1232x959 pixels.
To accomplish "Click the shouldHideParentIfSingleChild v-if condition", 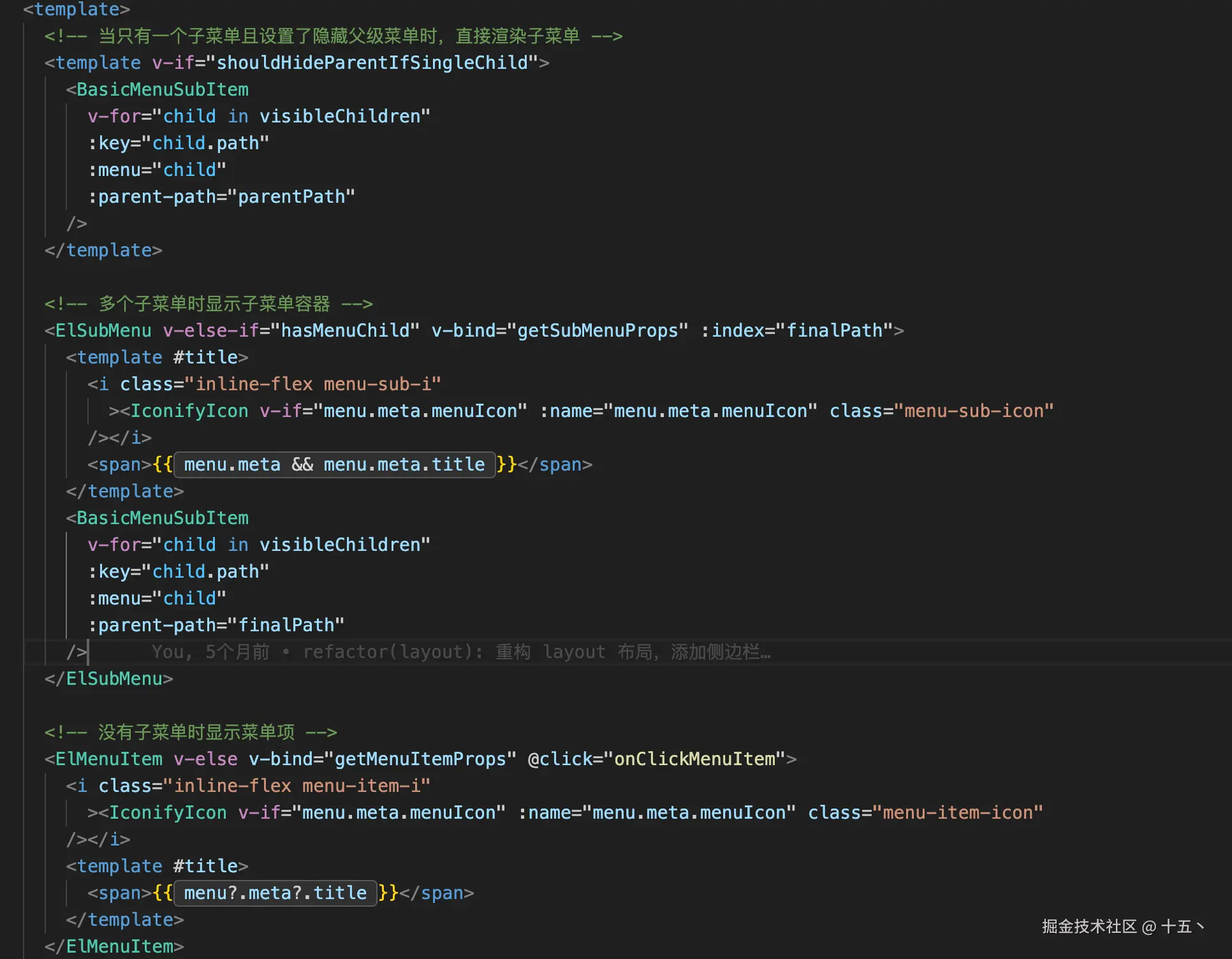I will click(x=372, y=62).
